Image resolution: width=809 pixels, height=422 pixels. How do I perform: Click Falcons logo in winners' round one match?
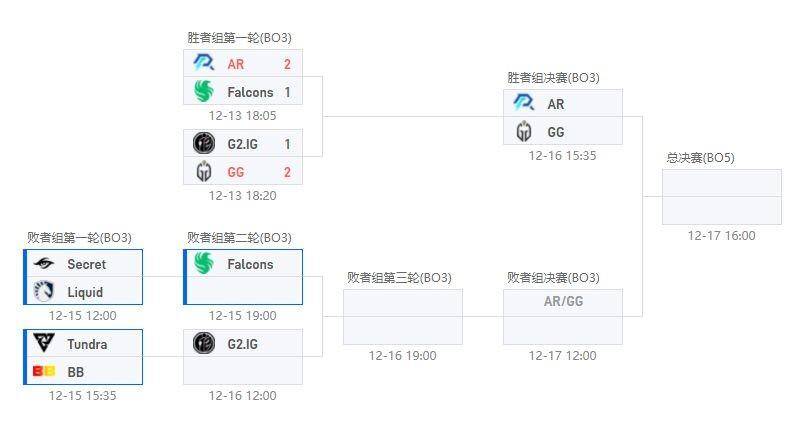[203, 92]
